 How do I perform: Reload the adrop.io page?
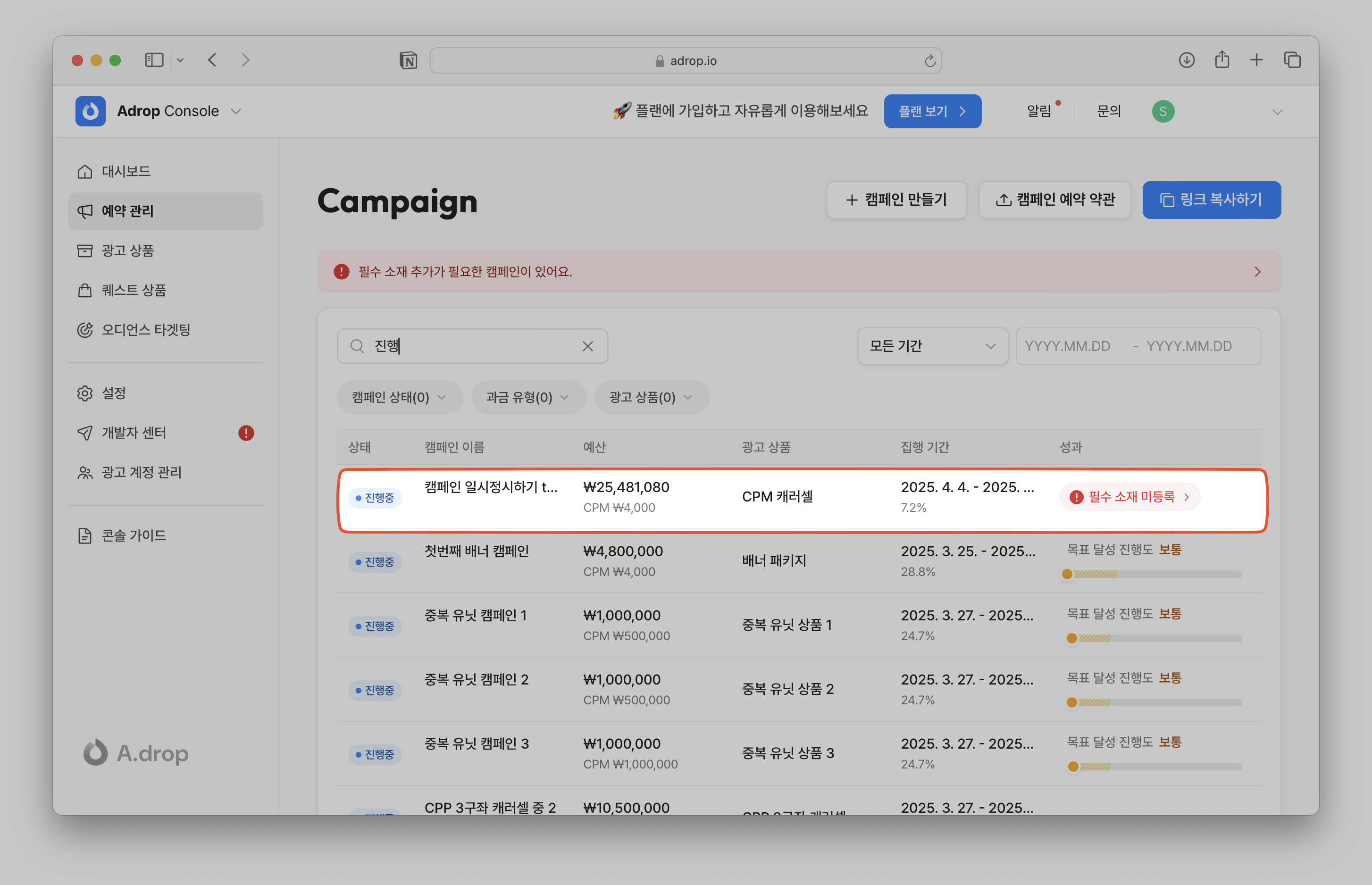coord(929,61)
